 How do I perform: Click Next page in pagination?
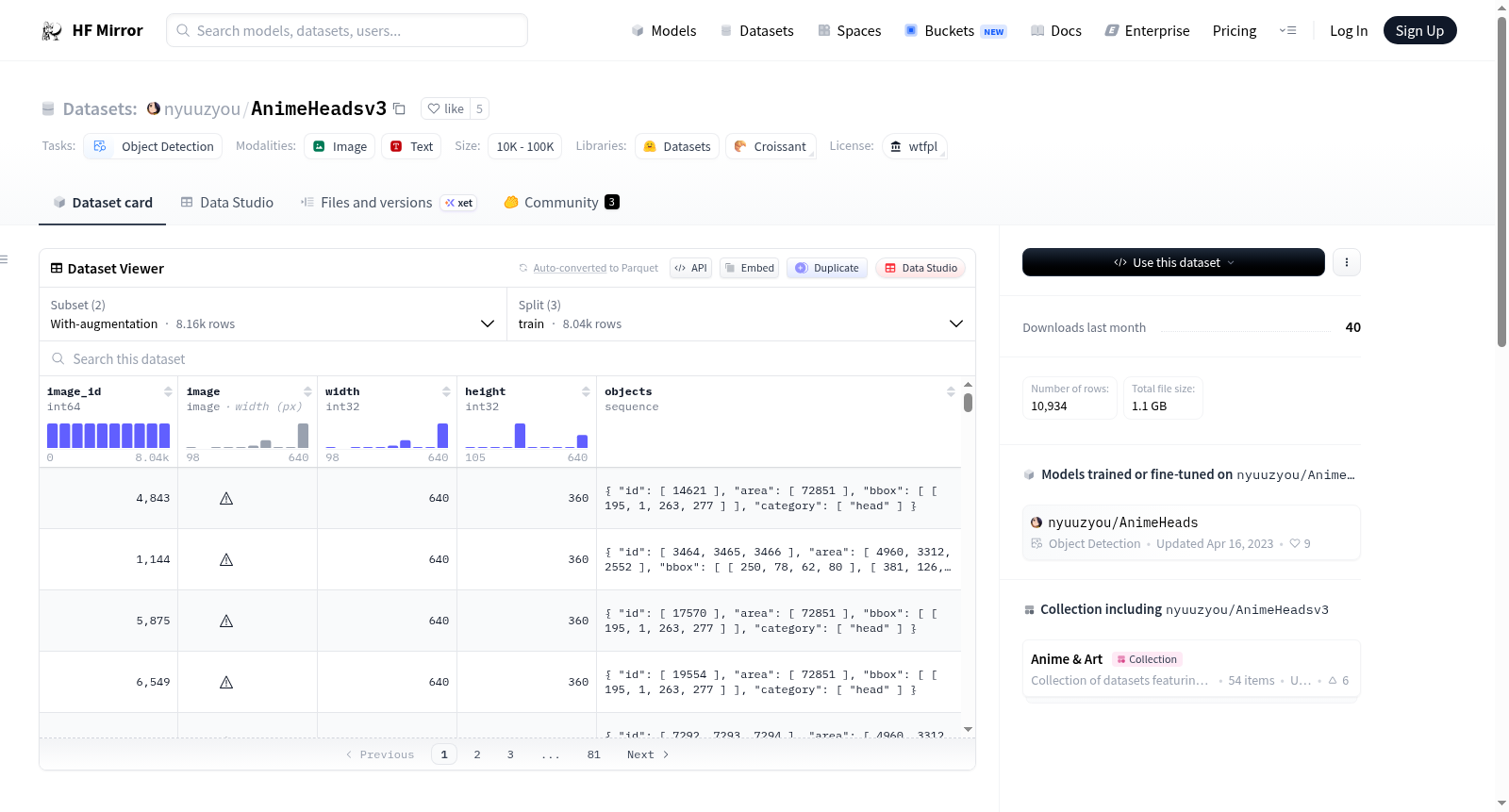(648, 754)
